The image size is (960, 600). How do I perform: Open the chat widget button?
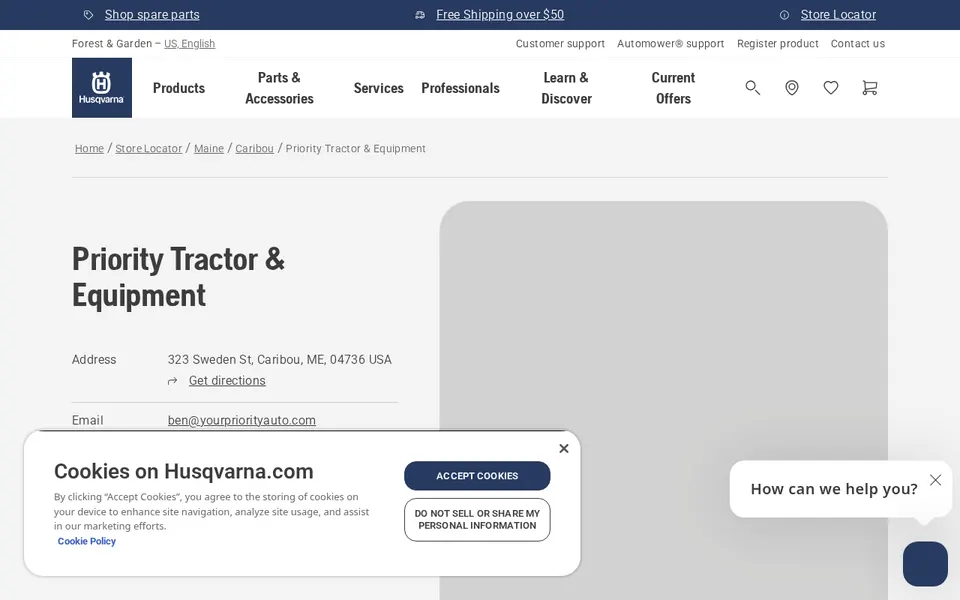pyautogui.click(x=925, y=563)
